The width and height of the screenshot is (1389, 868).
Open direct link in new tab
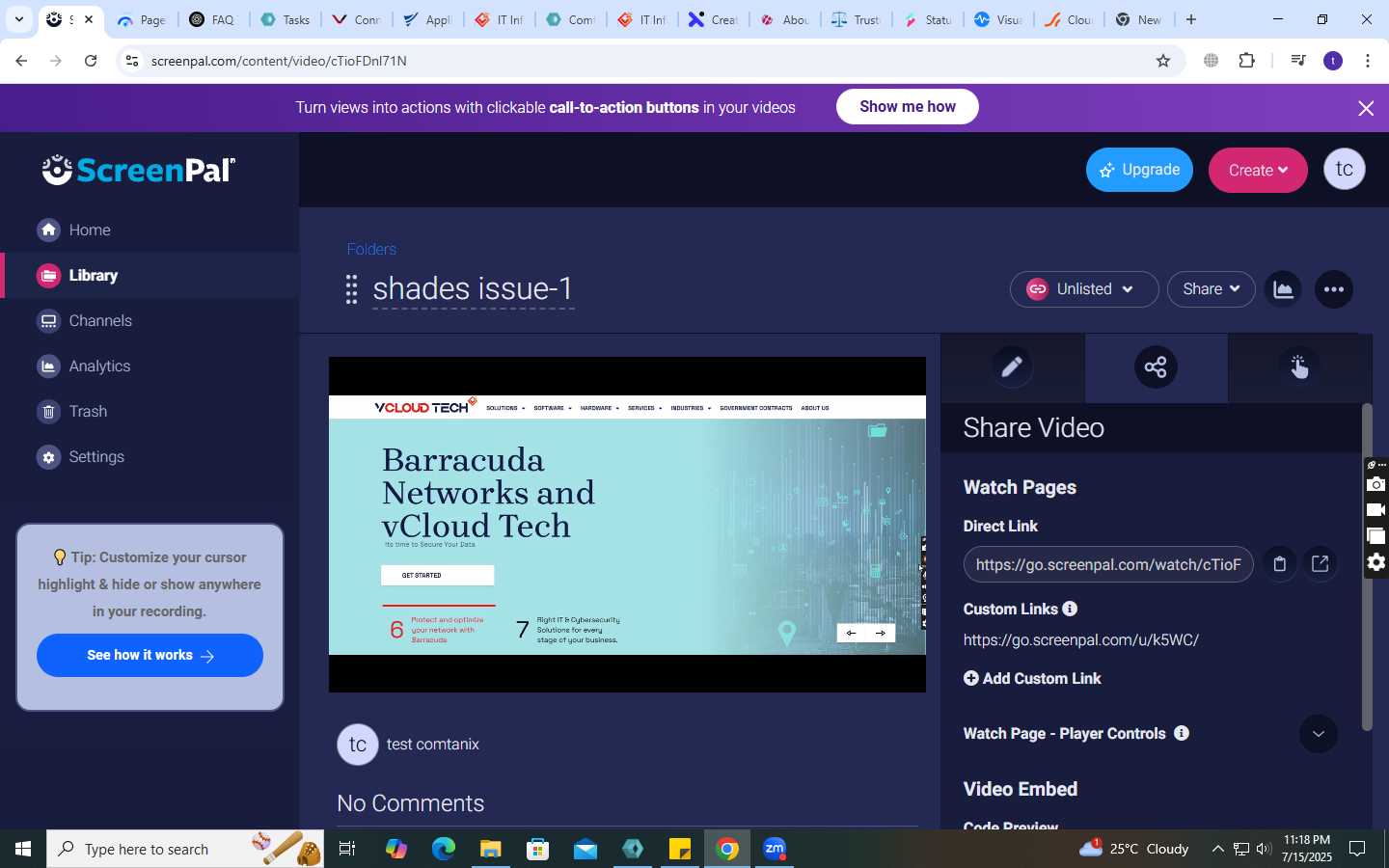1321,564
